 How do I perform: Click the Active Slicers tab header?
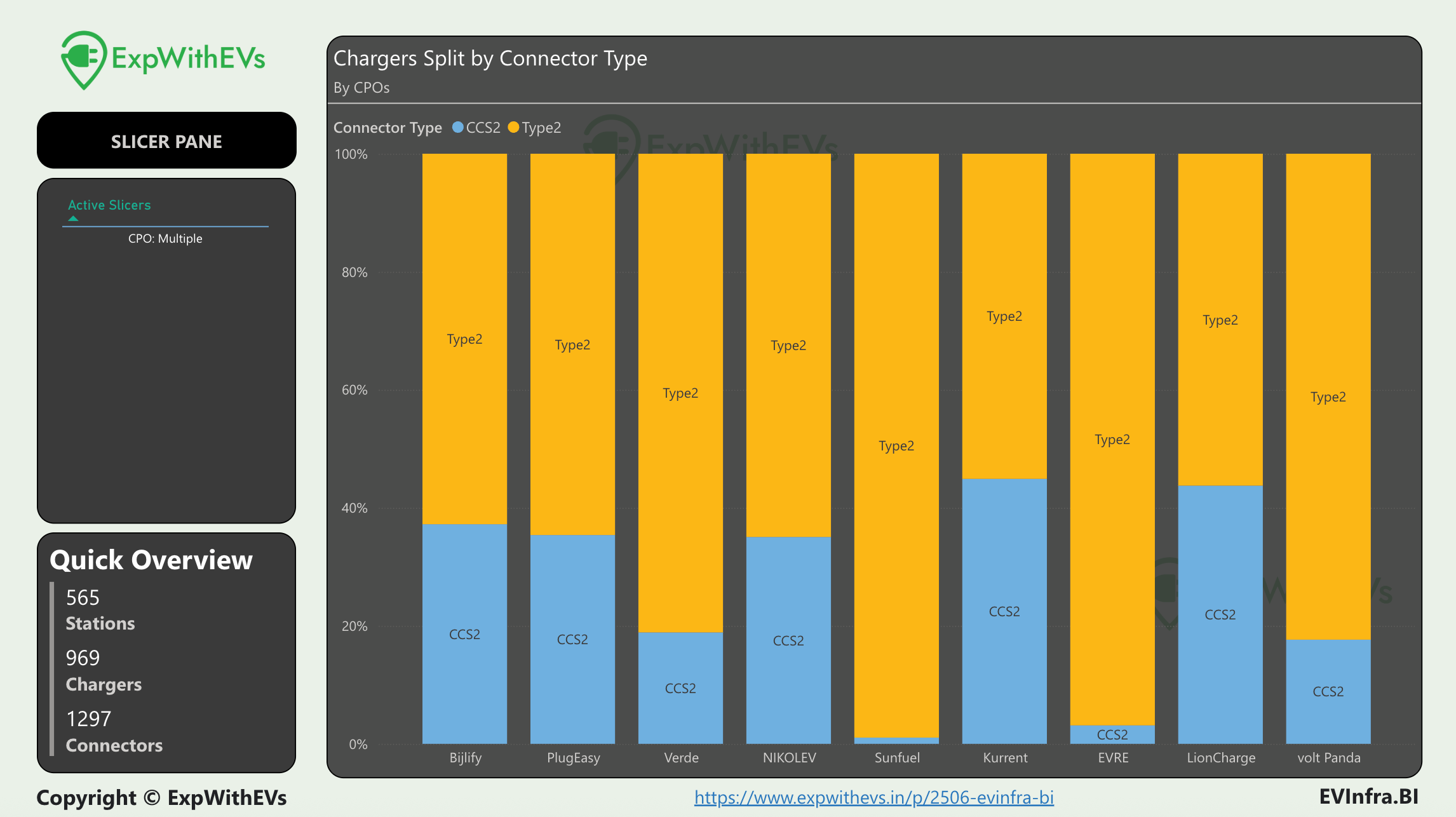click(x=109, y=205)
